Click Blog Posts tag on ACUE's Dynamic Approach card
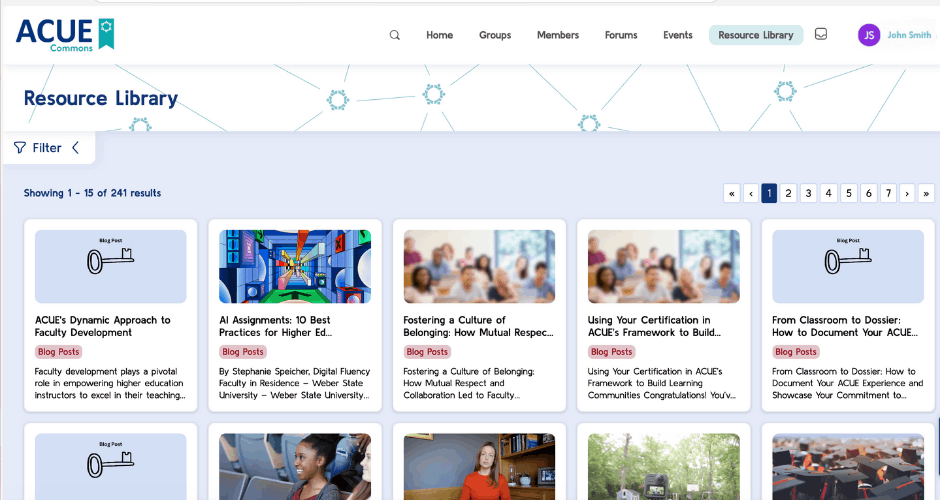Screen dimensions: 940x500 coord(59,352)
